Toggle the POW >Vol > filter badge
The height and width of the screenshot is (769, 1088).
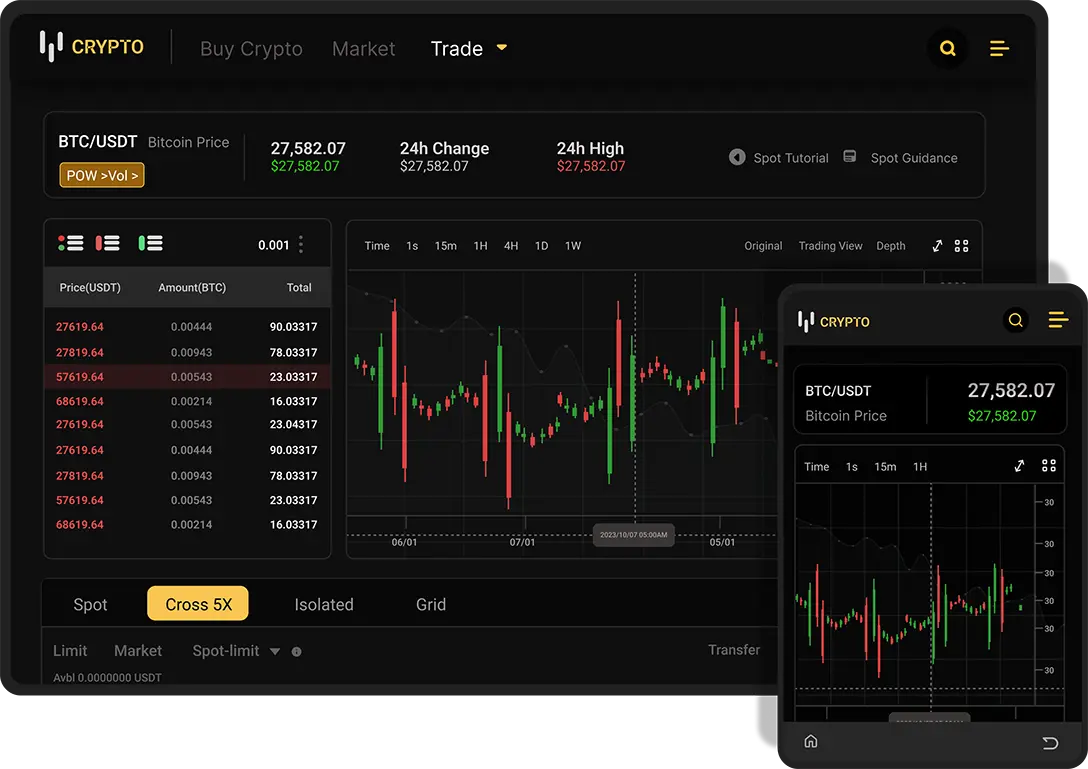[101, 174]
